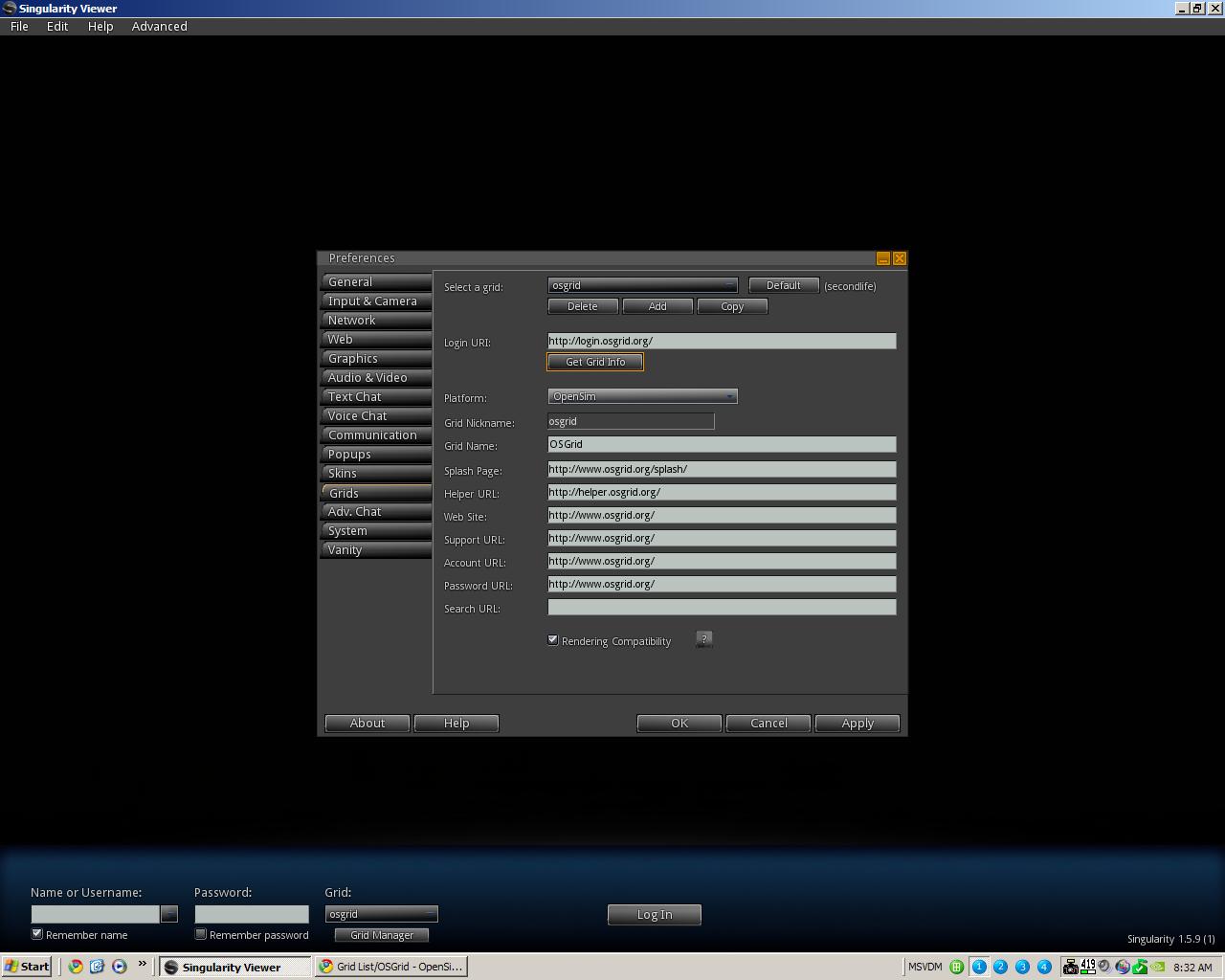Image resolution: width=1225 pixels, height=980 pixels.
Task: Enable Remember password
Action: 200,933
